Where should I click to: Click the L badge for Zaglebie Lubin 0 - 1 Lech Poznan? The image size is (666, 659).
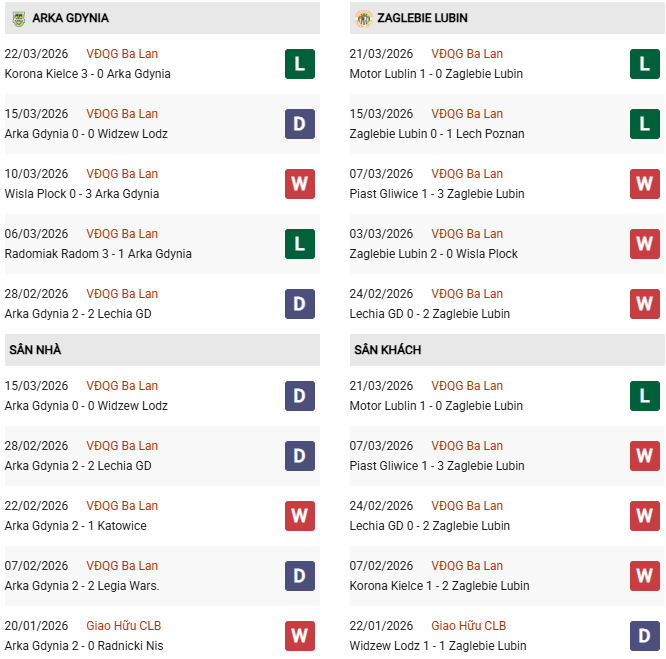click(644, 124)
